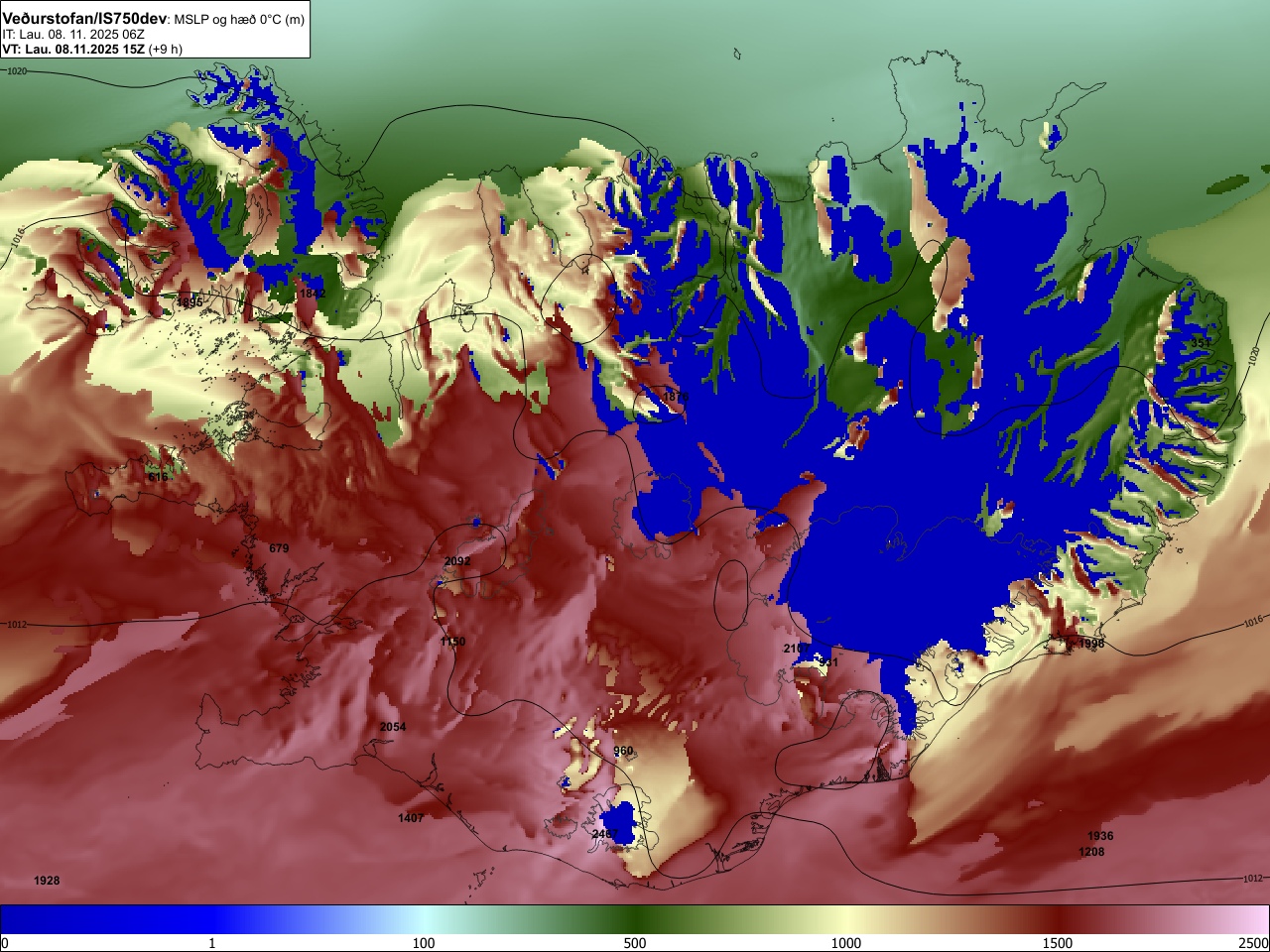Screen dimensions: 1270x952
Task: Click the 2500 tick on the color scale
Action: click(x=1254, y=943)
